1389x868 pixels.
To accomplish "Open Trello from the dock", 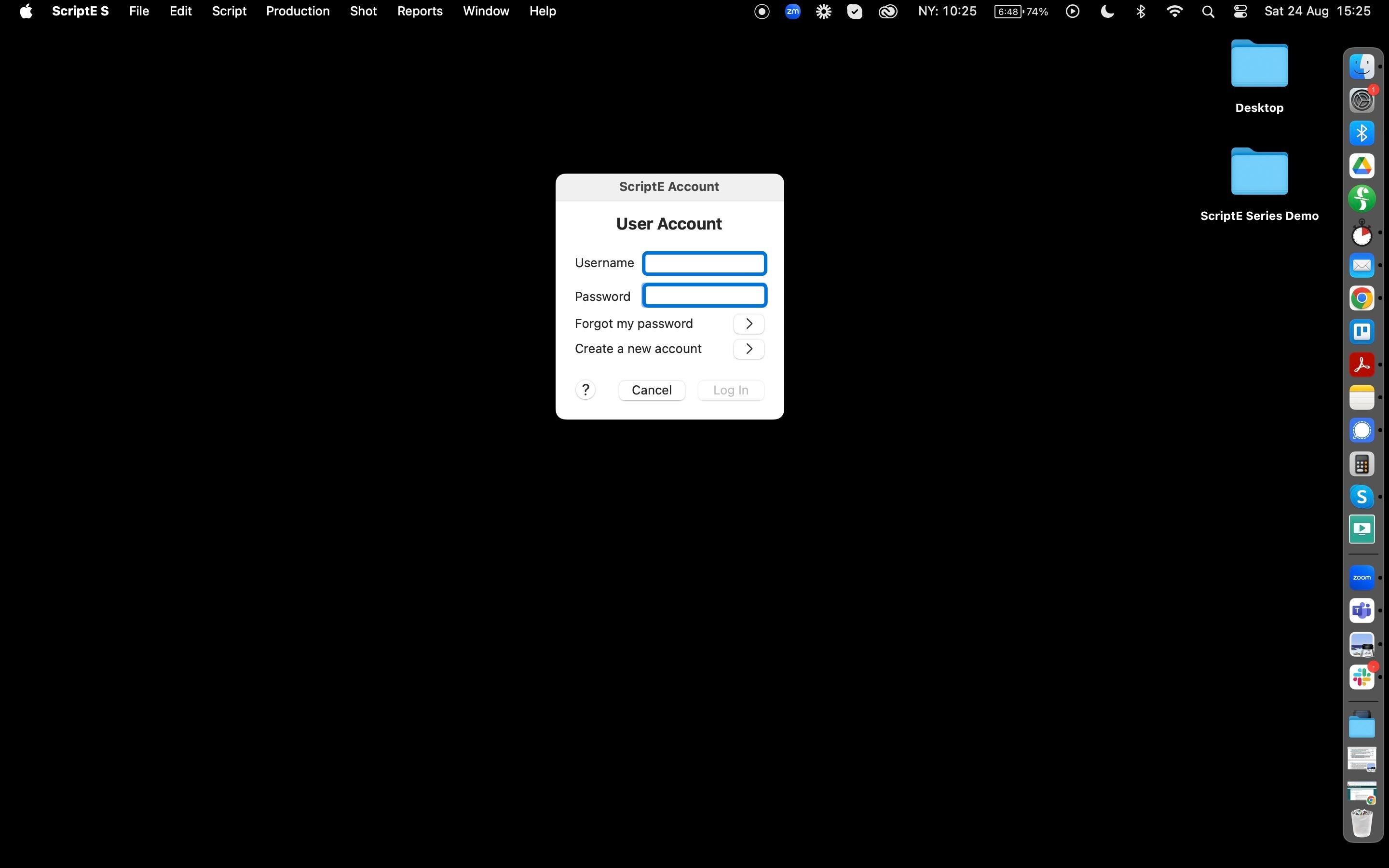I will 1362,332.
